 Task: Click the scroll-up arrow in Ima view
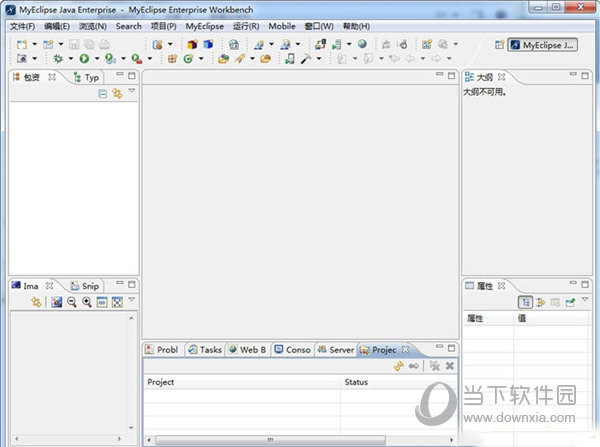(x=131, y=318)
